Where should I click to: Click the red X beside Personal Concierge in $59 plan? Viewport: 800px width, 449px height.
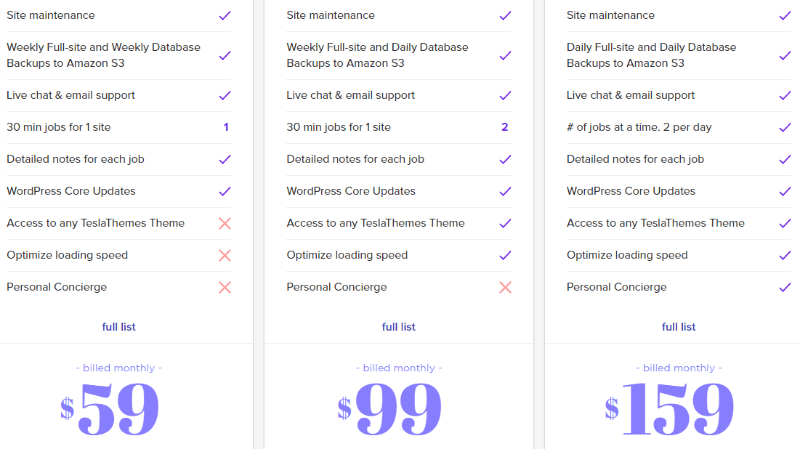point(225,287)
